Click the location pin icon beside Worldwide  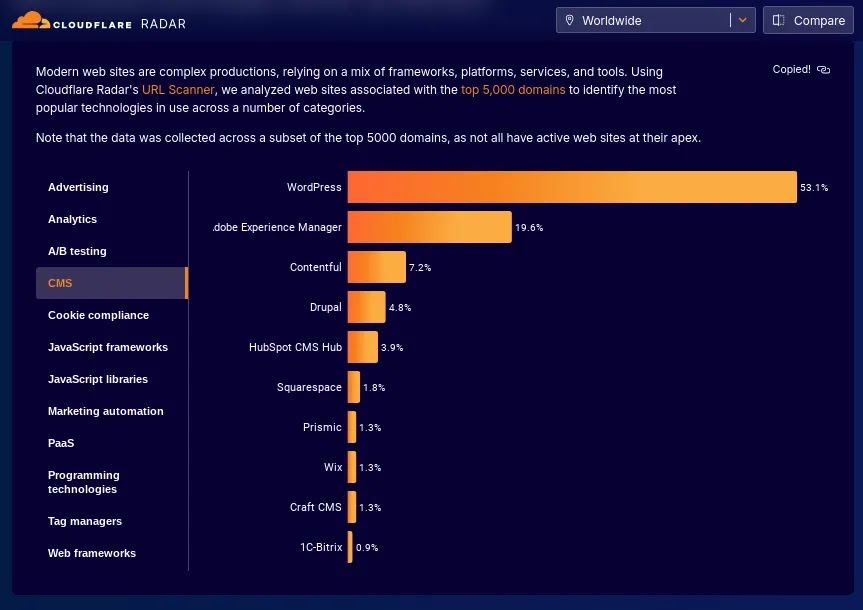pos(570,20)
